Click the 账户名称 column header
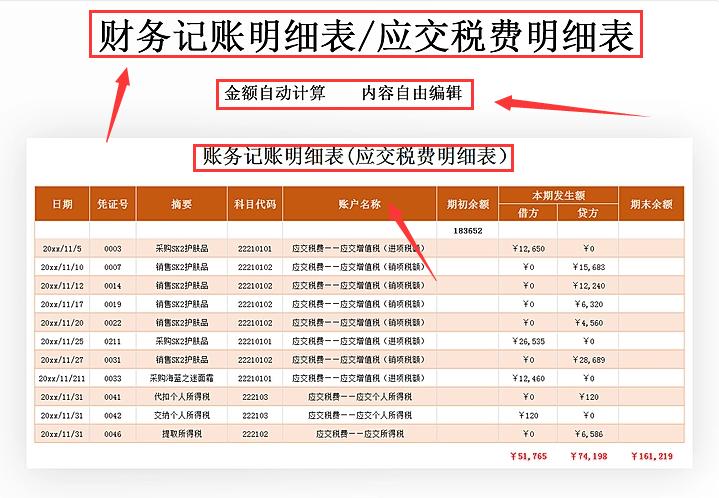 pos(360,204)
